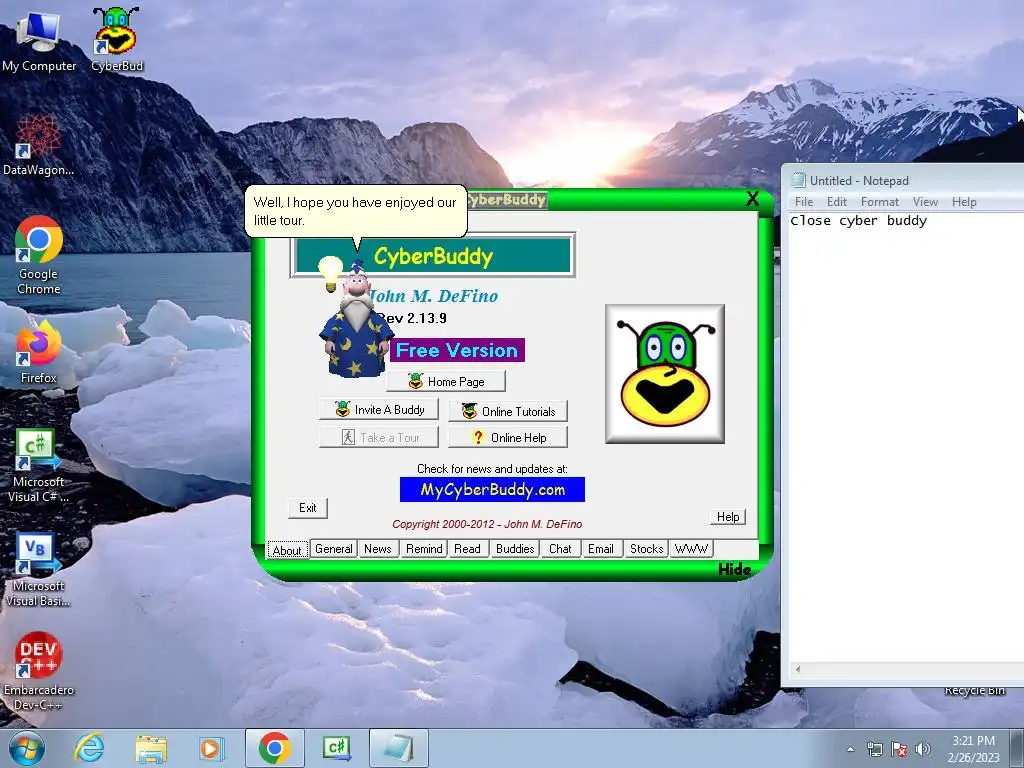Click the Free Version label

457,350
